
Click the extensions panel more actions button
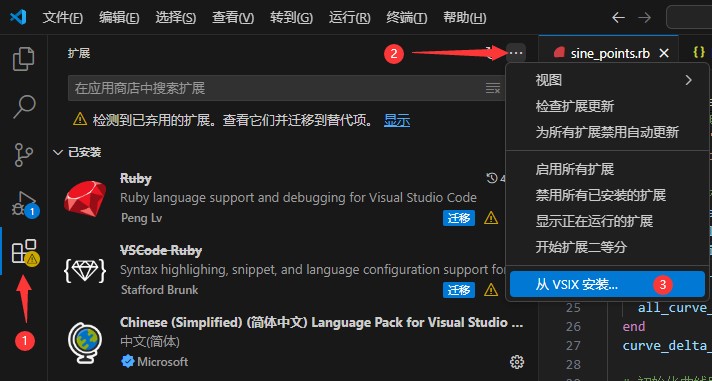516,54
